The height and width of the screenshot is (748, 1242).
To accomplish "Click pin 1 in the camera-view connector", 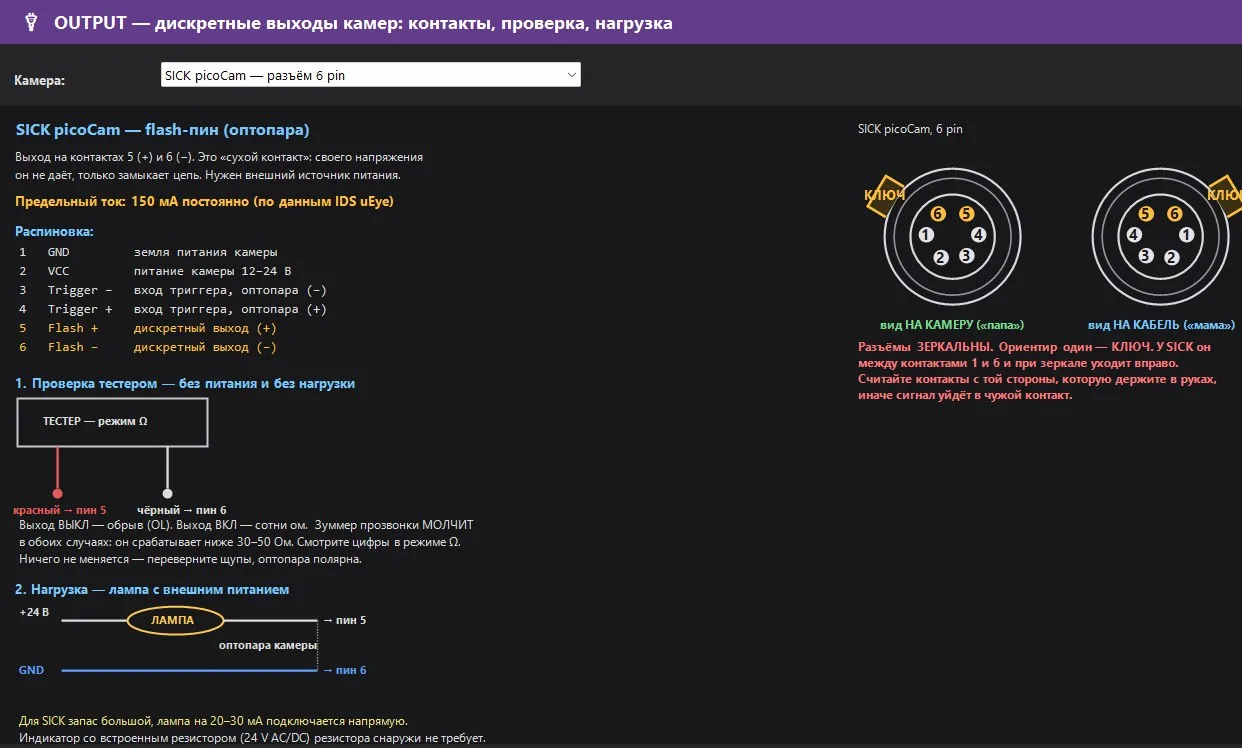I will 926,235.
